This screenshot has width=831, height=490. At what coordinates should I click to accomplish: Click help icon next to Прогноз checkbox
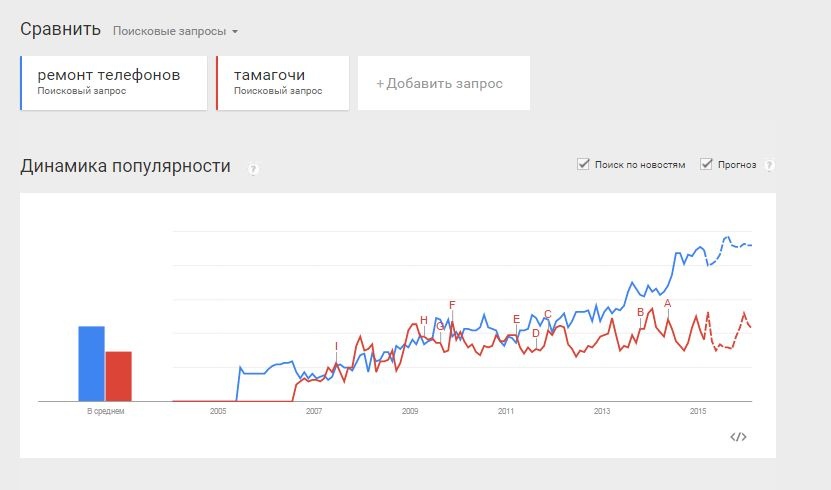(769, 165)
